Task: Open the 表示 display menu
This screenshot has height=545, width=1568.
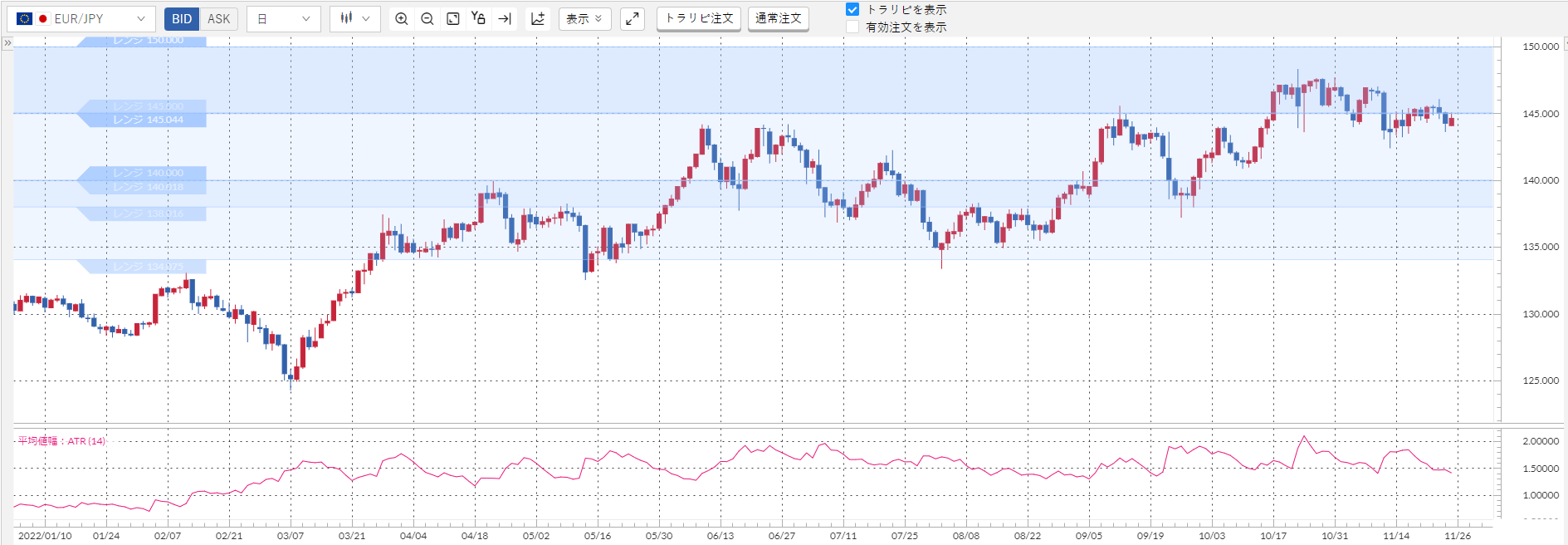Action: (584, 18)
